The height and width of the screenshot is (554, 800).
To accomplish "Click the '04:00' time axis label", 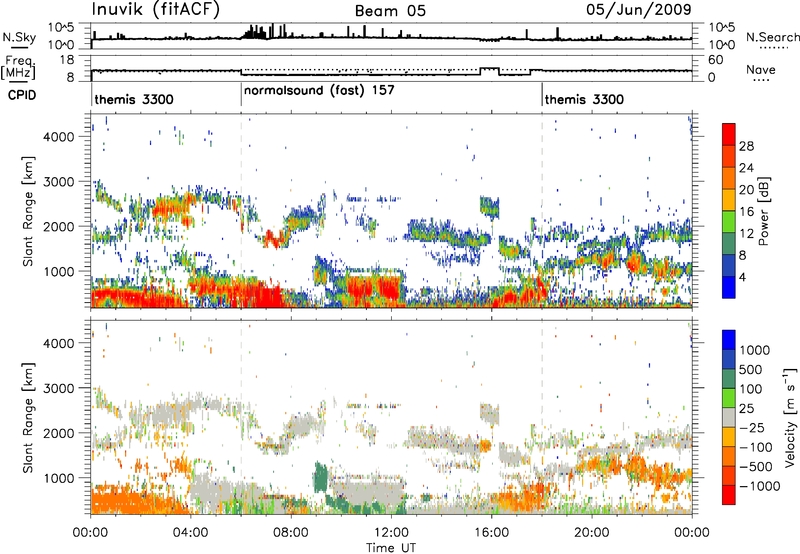I will pos(190,533).
